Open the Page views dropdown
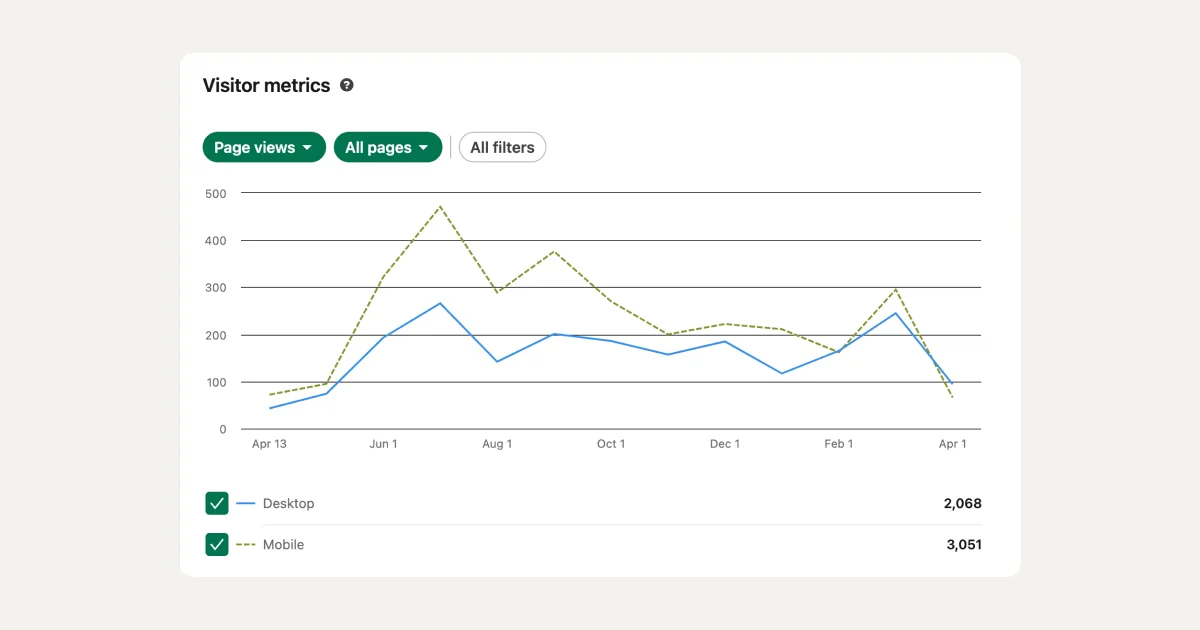Image resolution: width=1200 pixels, height=630 pixels. click(x=264, y=147)
